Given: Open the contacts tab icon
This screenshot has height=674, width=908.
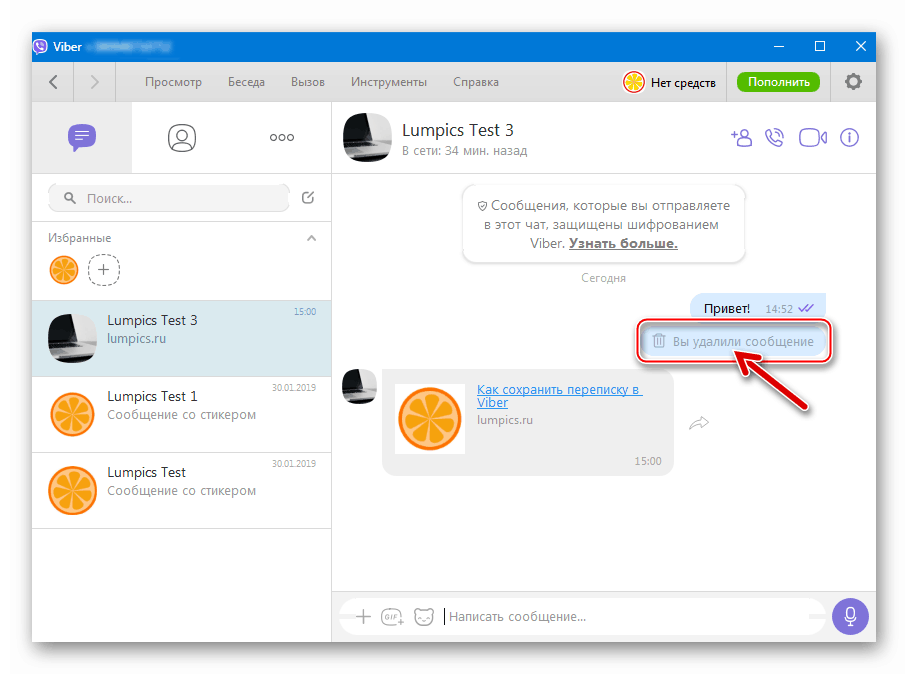Looking at the screenshot, I should click(x=182, y=138).
